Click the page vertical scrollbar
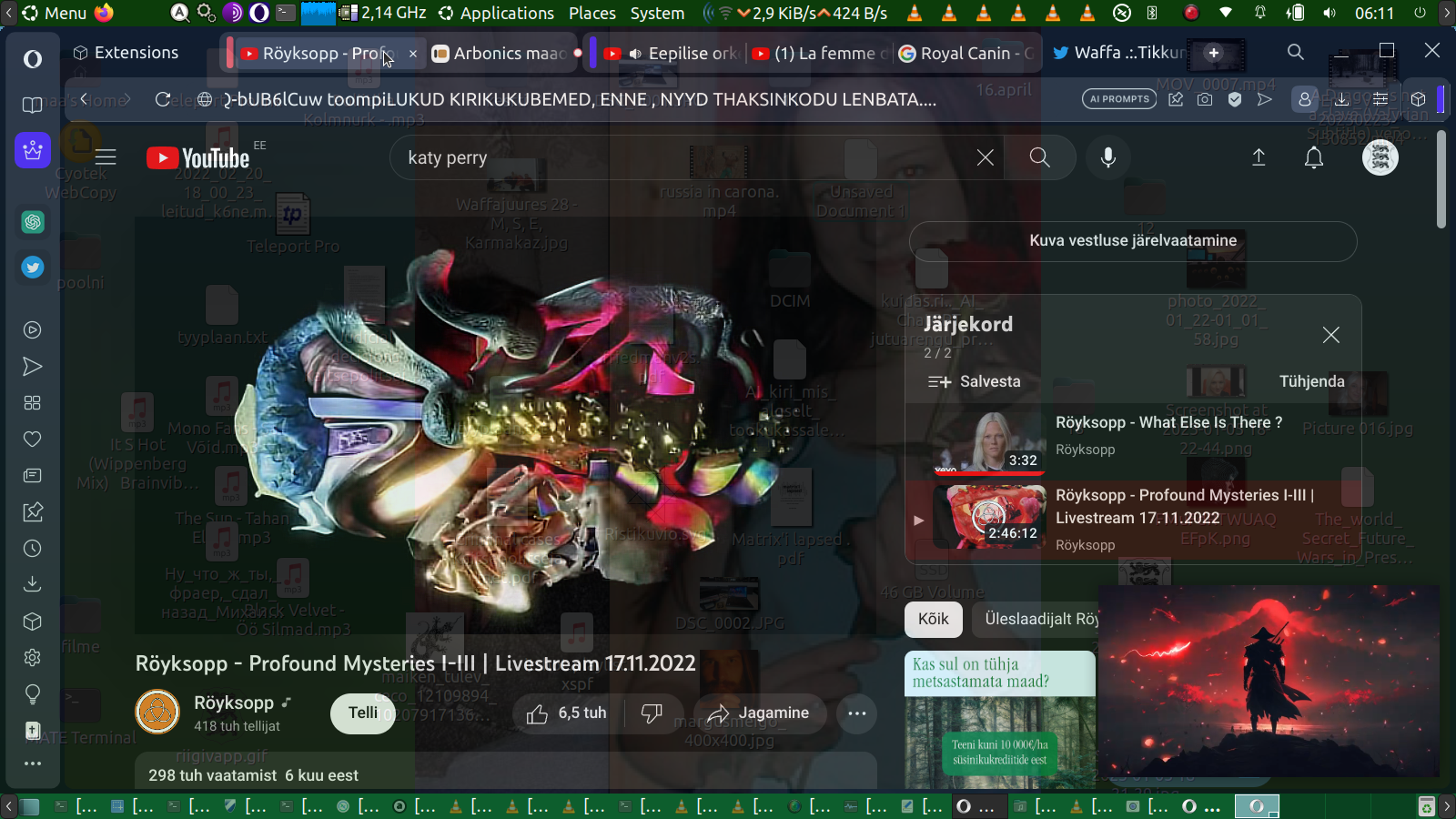This screenshot has height=819, width=1456. pos(1441,178)
